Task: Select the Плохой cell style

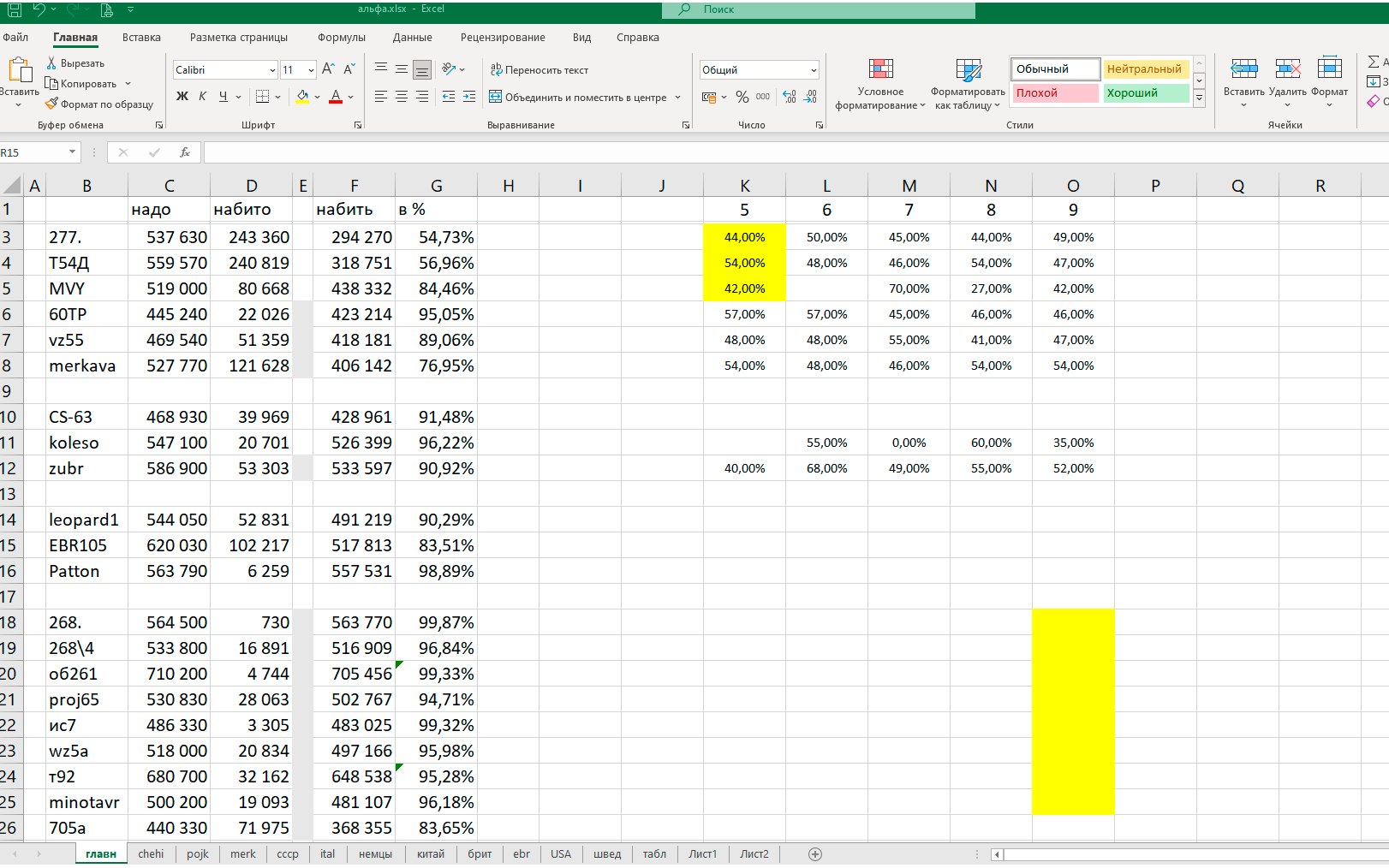Action: 1055,93
